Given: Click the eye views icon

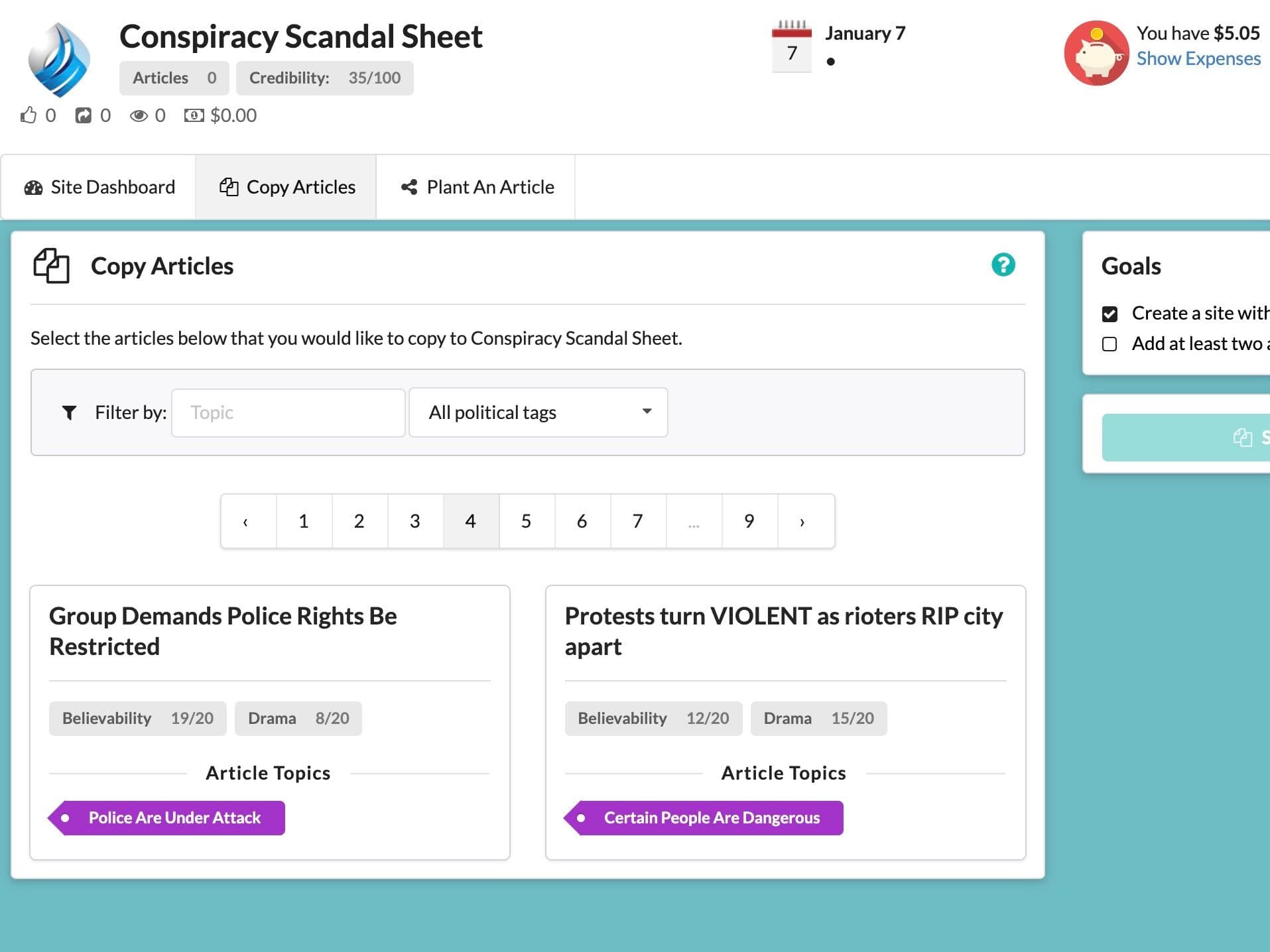Looking at the screenshot, I should point(139,116).
